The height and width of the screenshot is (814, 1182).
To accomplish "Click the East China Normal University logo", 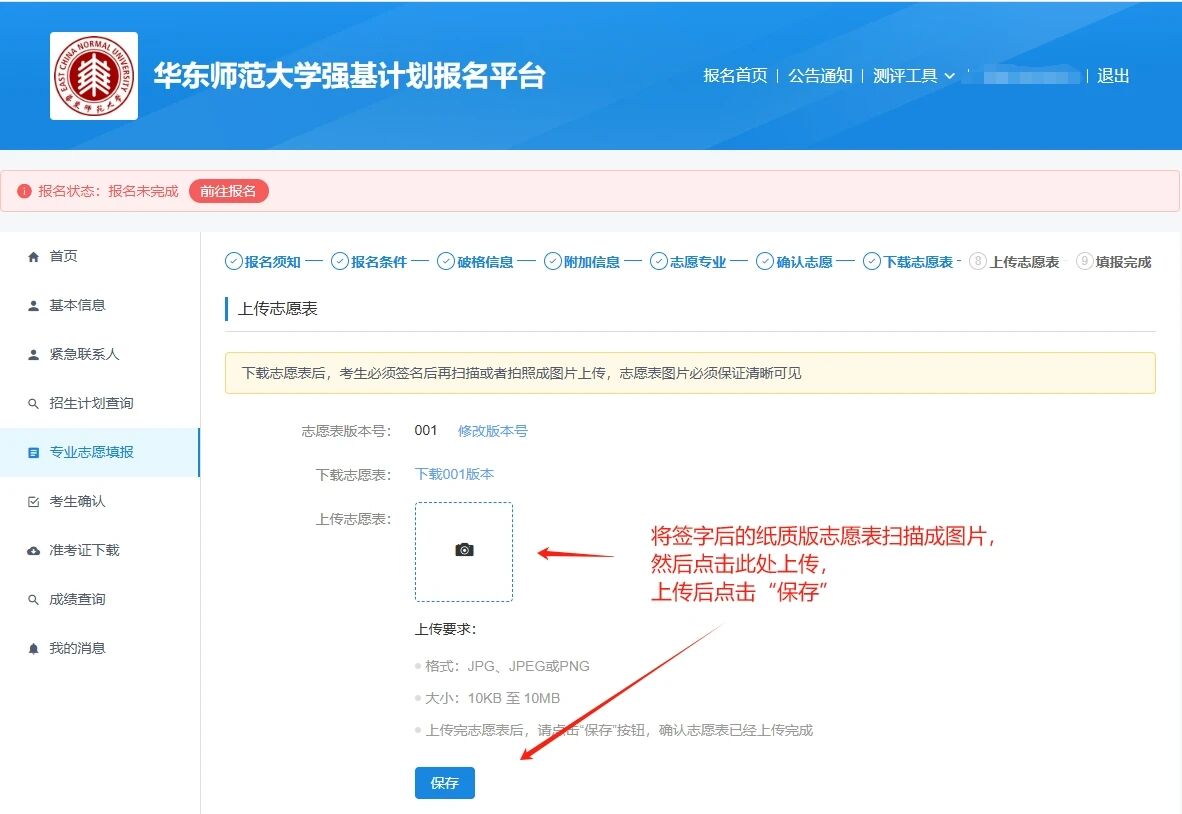I will coord(94,76).
